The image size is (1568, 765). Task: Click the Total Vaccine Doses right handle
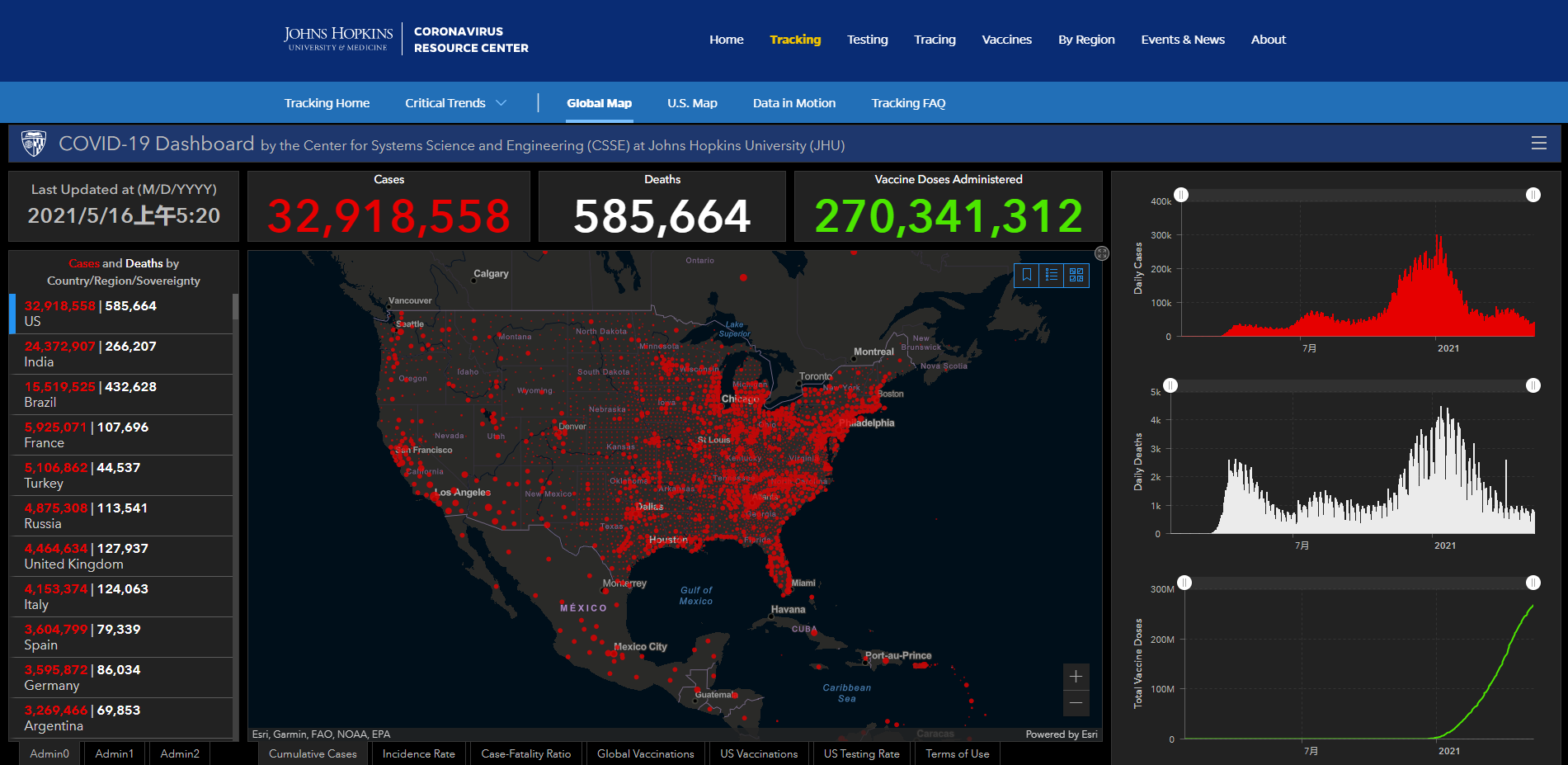point(1533,583)
